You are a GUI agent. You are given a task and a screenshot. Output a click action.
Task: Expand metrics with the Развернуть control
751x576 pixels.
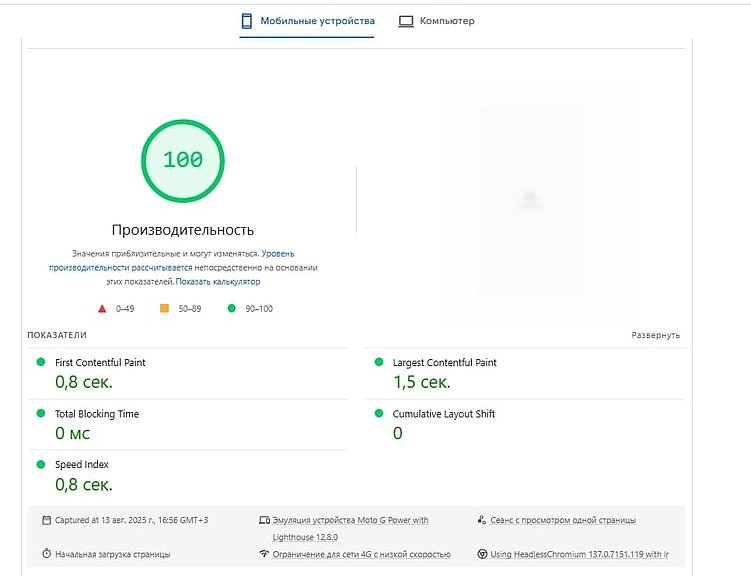click(x=655, y=336)
